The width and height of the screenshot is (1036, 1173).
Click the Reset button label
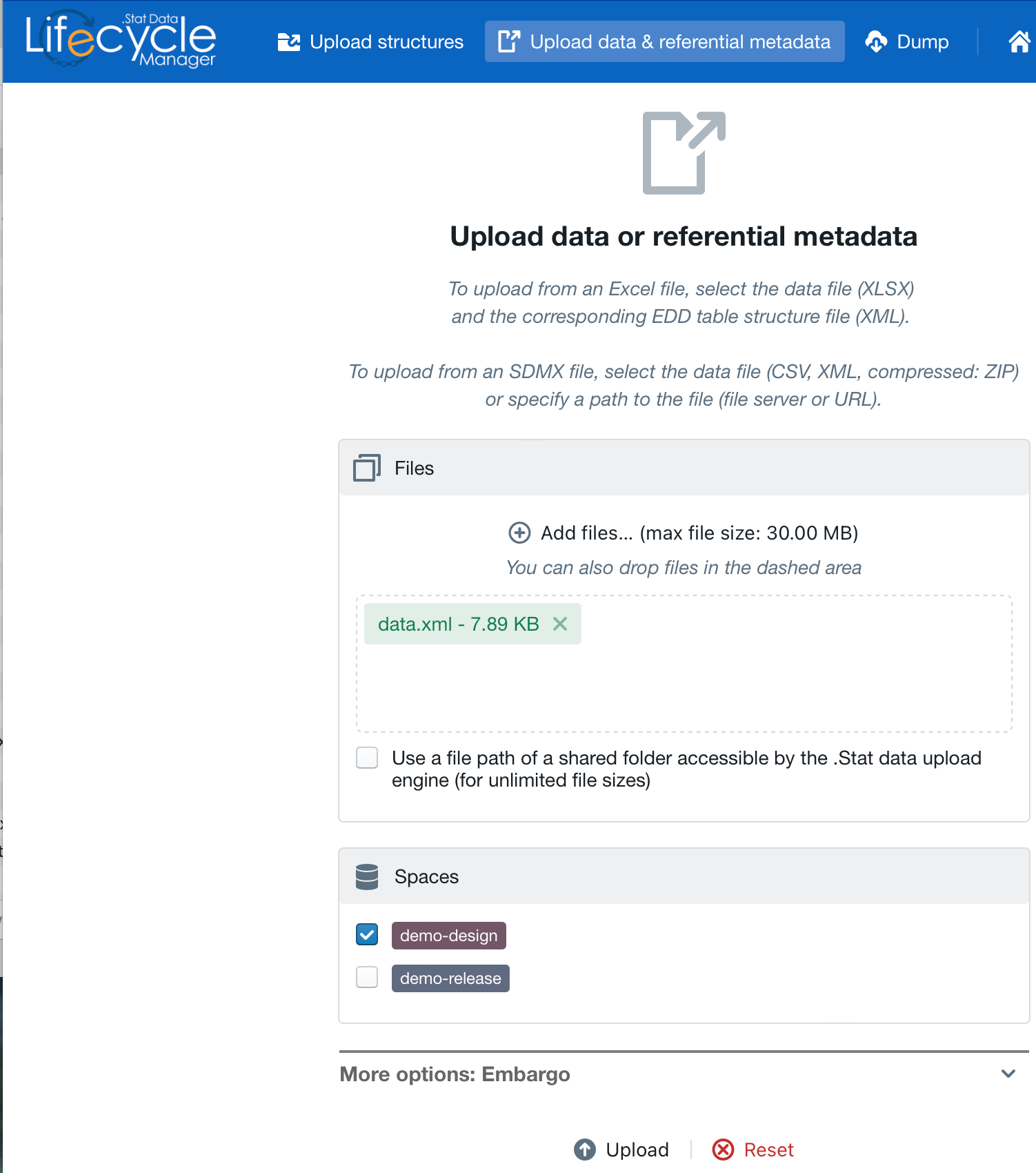(x=768, y=1150)
